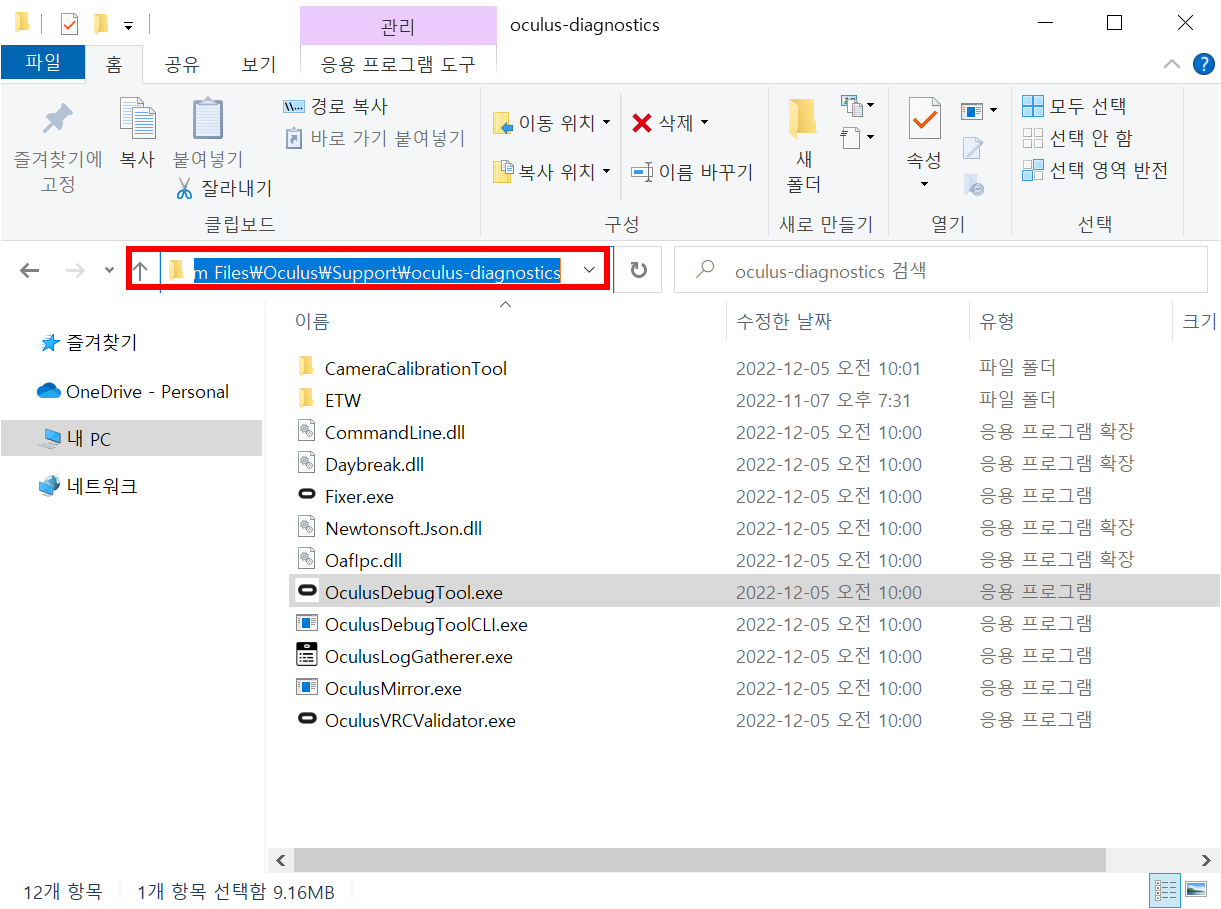Switch to the 공유 (Share) tab
Image resolution: width=1221 pixels, height=909 pixels.
coord(182,65)
